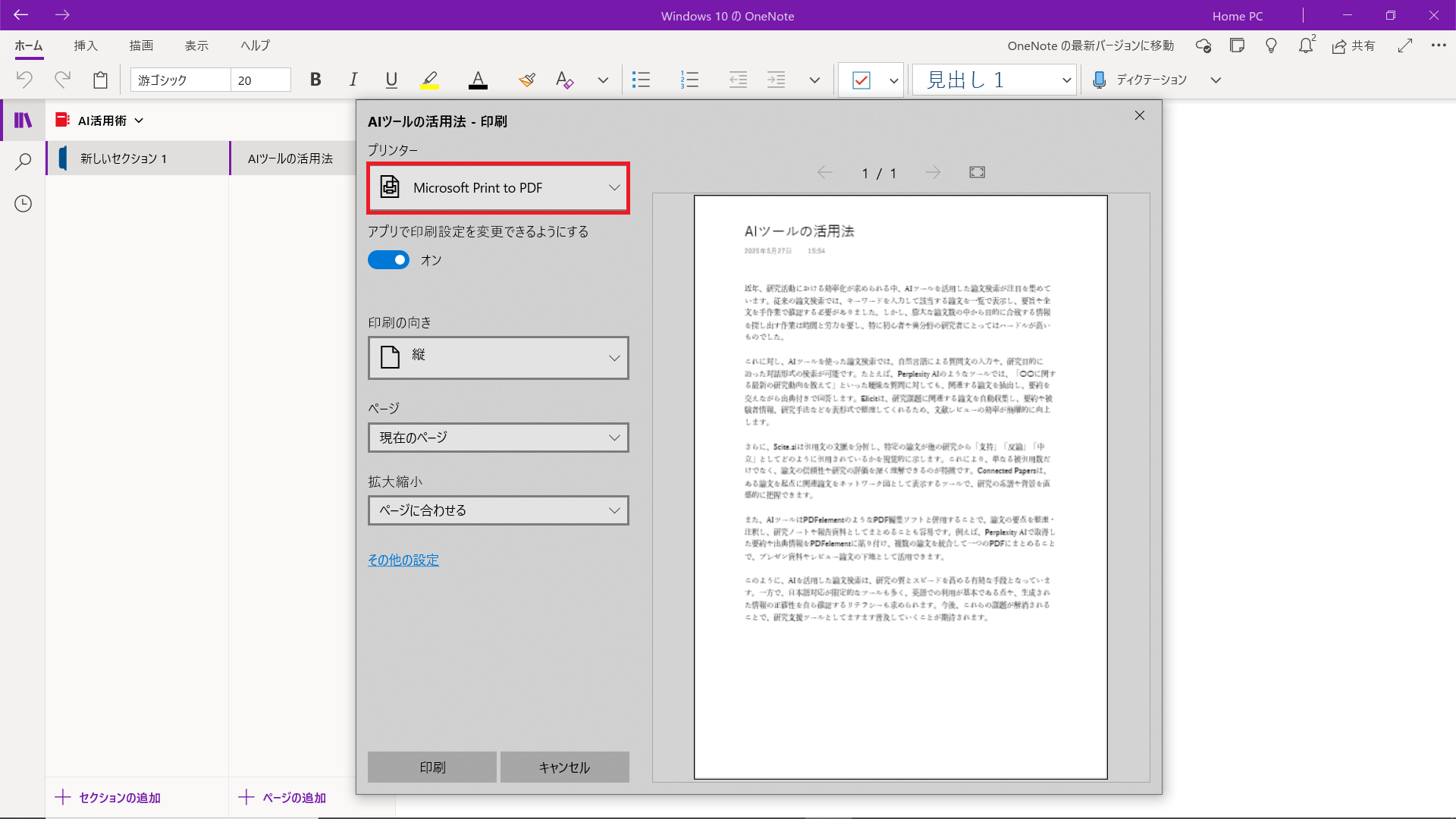Click the format painter icon
The width and height of the screenshot is (1456, 819).
[527, 80]
